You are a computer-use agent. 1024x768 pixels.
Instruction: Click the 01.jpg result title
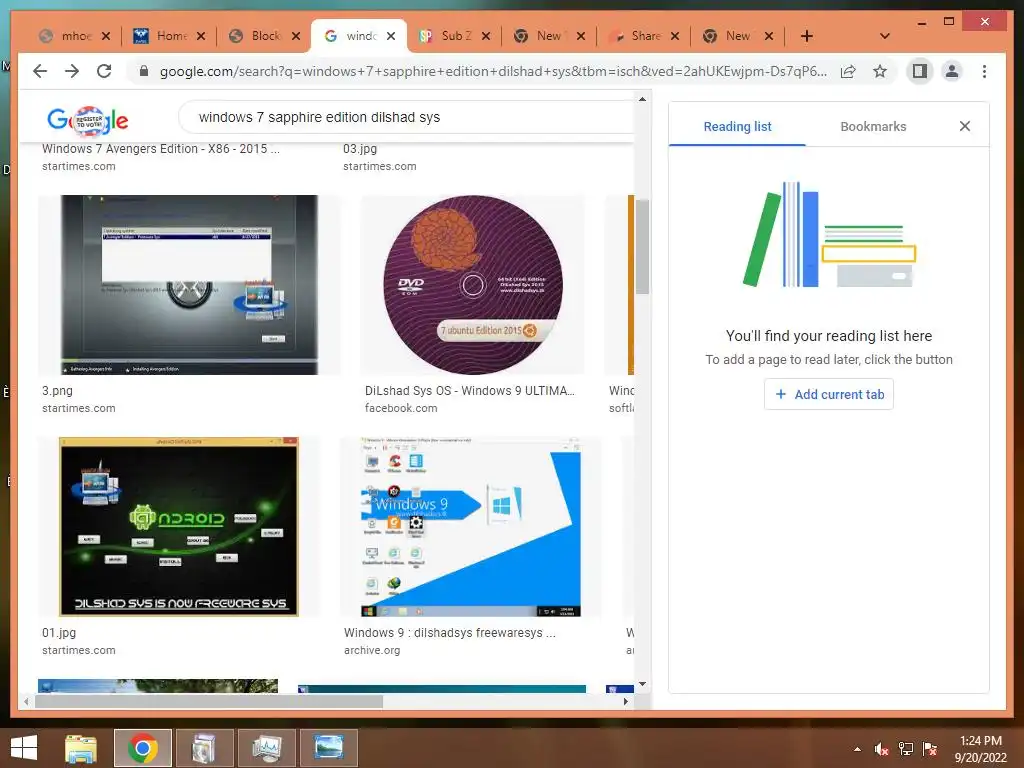59,633
